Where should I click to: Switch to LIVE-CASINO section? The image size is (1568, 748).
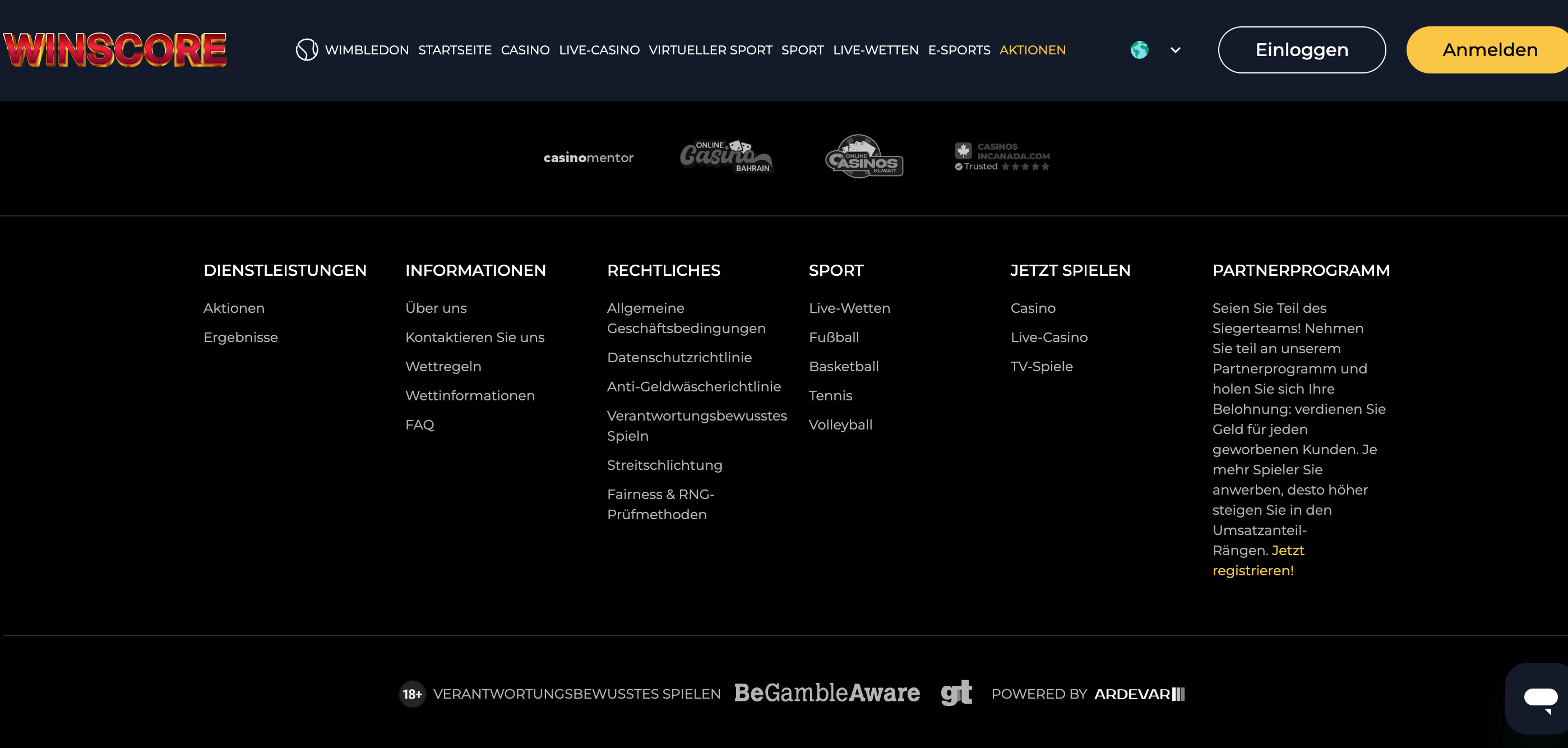pos(599,49)
